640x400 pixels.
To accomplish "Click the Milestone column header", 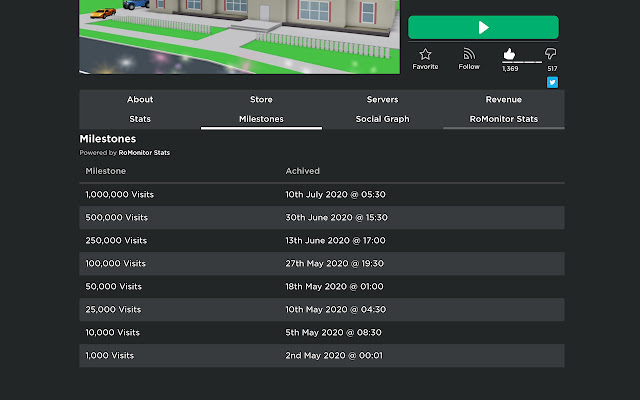I will (104, 171).
